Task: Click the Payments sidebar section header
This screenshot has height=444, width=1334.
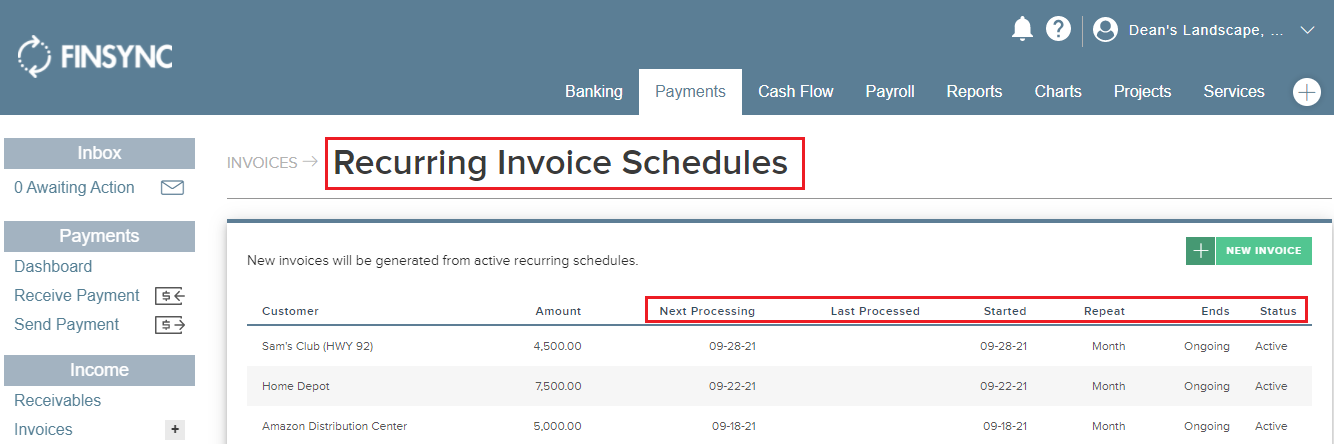Action: pos(99,236)
